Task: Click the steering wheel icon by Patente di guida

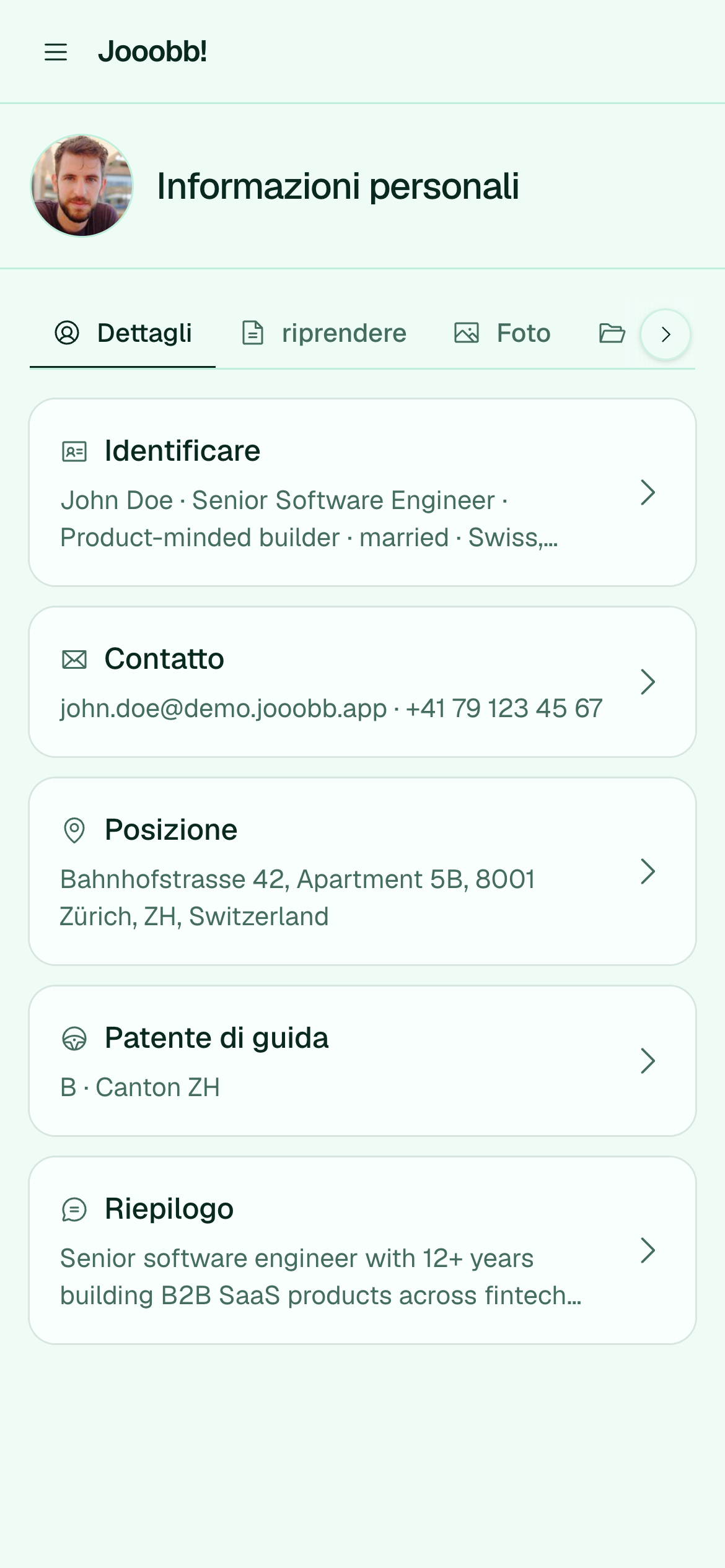Action: tap(74, 1039)
